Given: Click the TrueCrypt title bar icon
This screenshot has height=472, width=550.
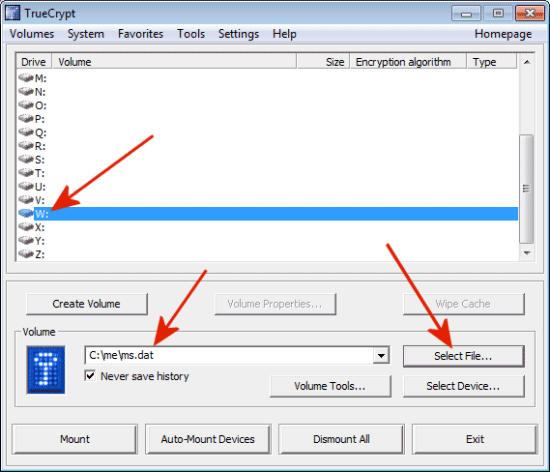Looking at the screenshot, I should pyautogui.click(x=12, y=13).
